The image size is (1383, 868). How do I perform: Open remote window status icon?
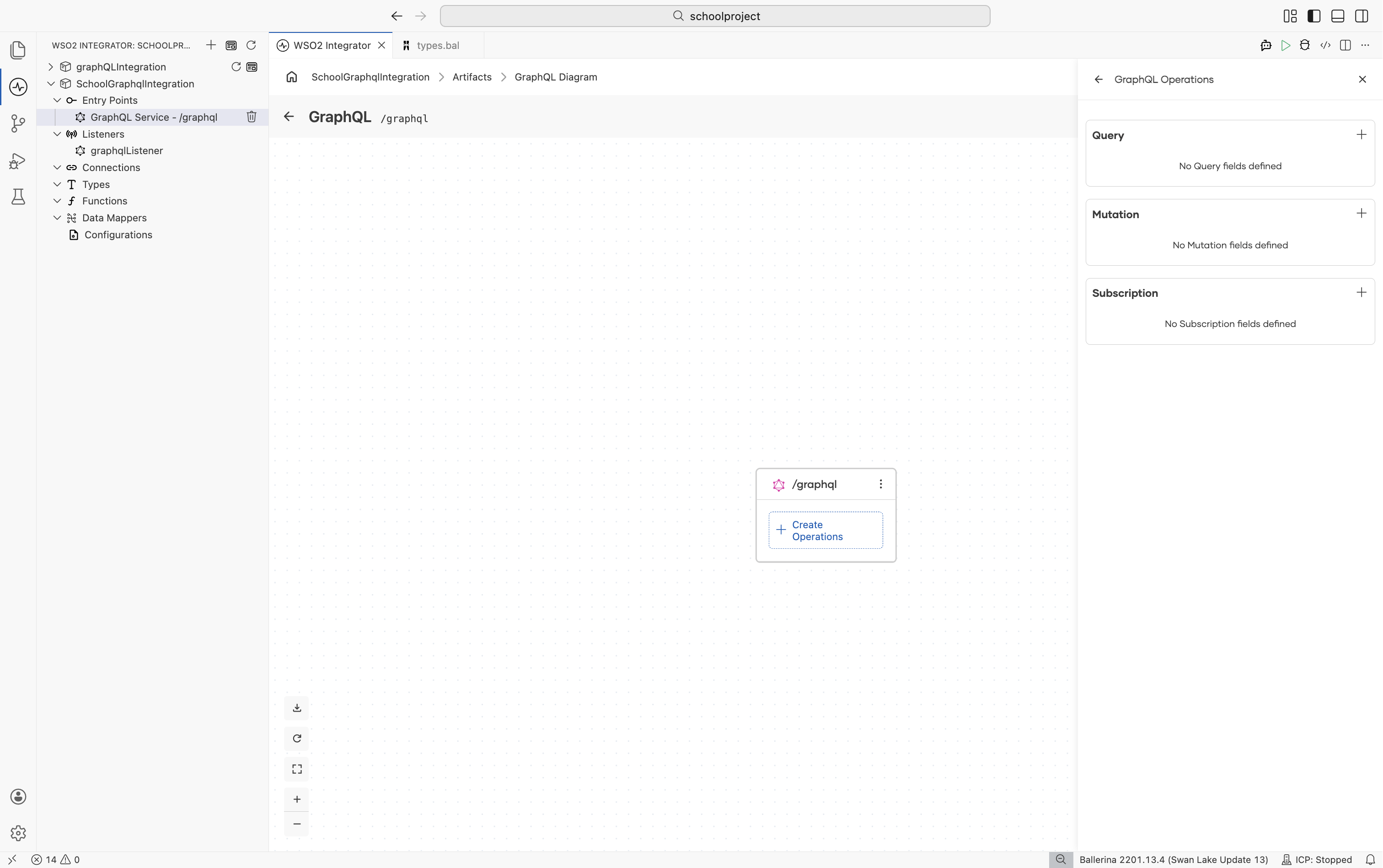(x=12, y=859)
